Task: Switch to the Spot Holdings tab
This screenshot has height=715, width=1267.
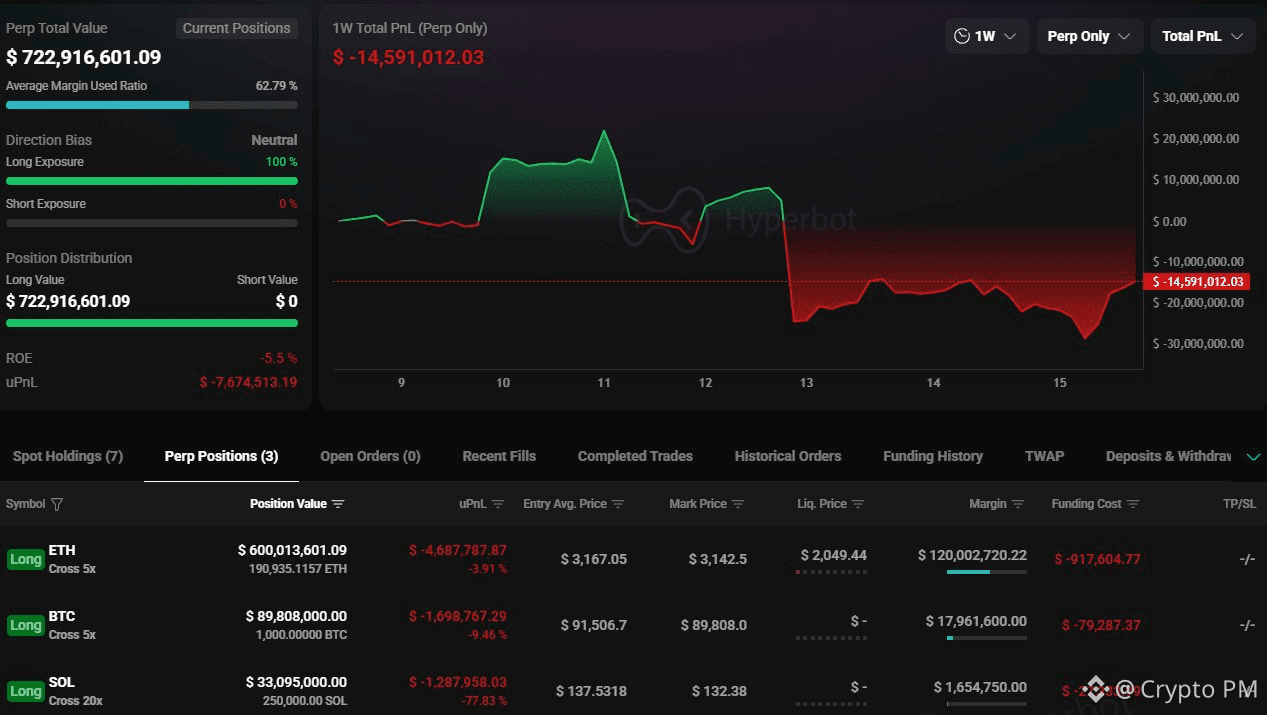Action: point(67,456)
